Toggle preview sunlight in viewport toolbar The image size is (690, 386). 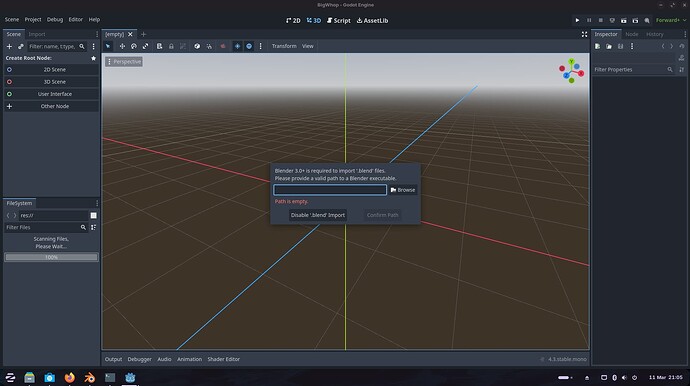[237, 46]
